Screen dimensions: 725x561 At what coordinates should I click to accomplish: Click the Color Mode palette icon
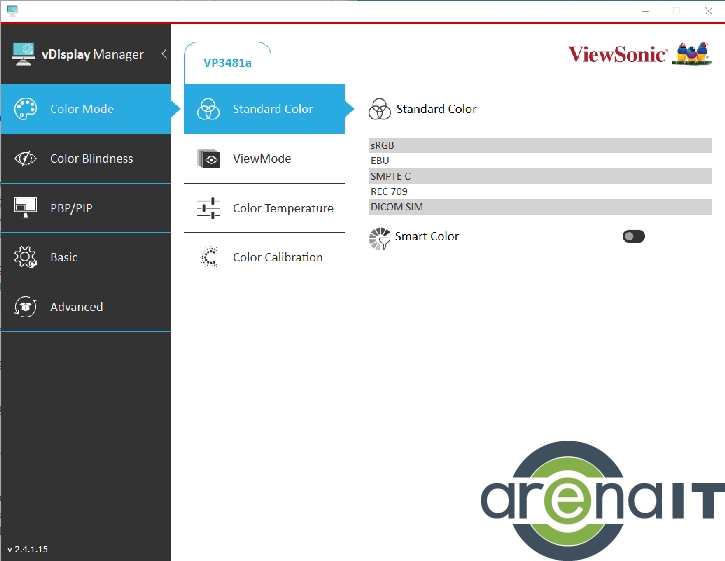[25, 109]
